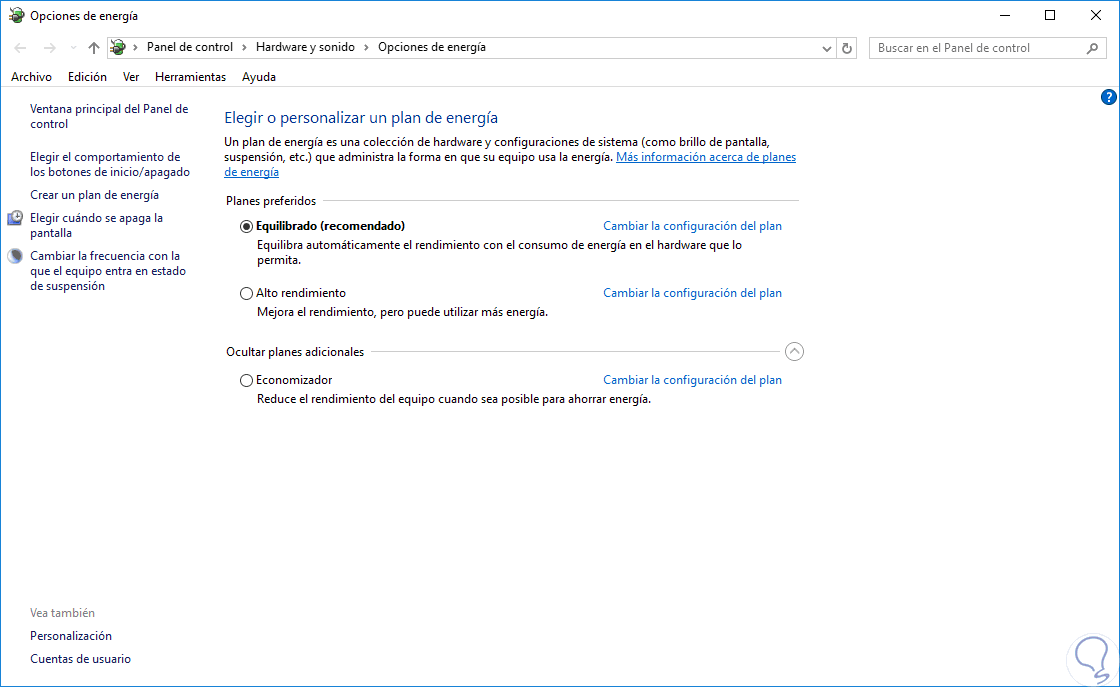Click text 'Reduce el rendimiento del equipo cuando sea posible'
Viewport: 1120px width, 687px height.
point(454,399)
